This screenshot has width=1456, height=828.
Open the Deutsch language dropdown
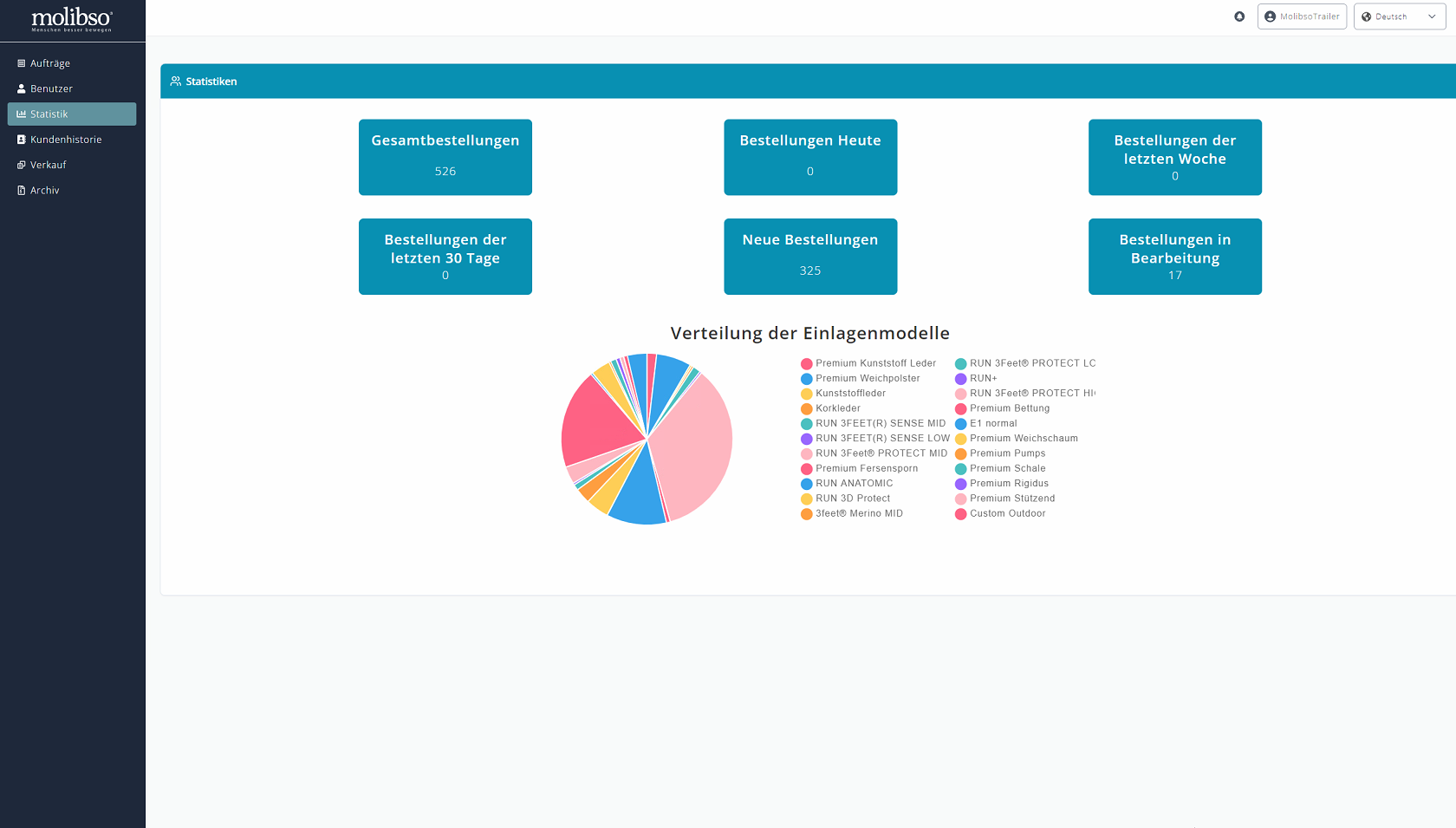[1392, 16]
